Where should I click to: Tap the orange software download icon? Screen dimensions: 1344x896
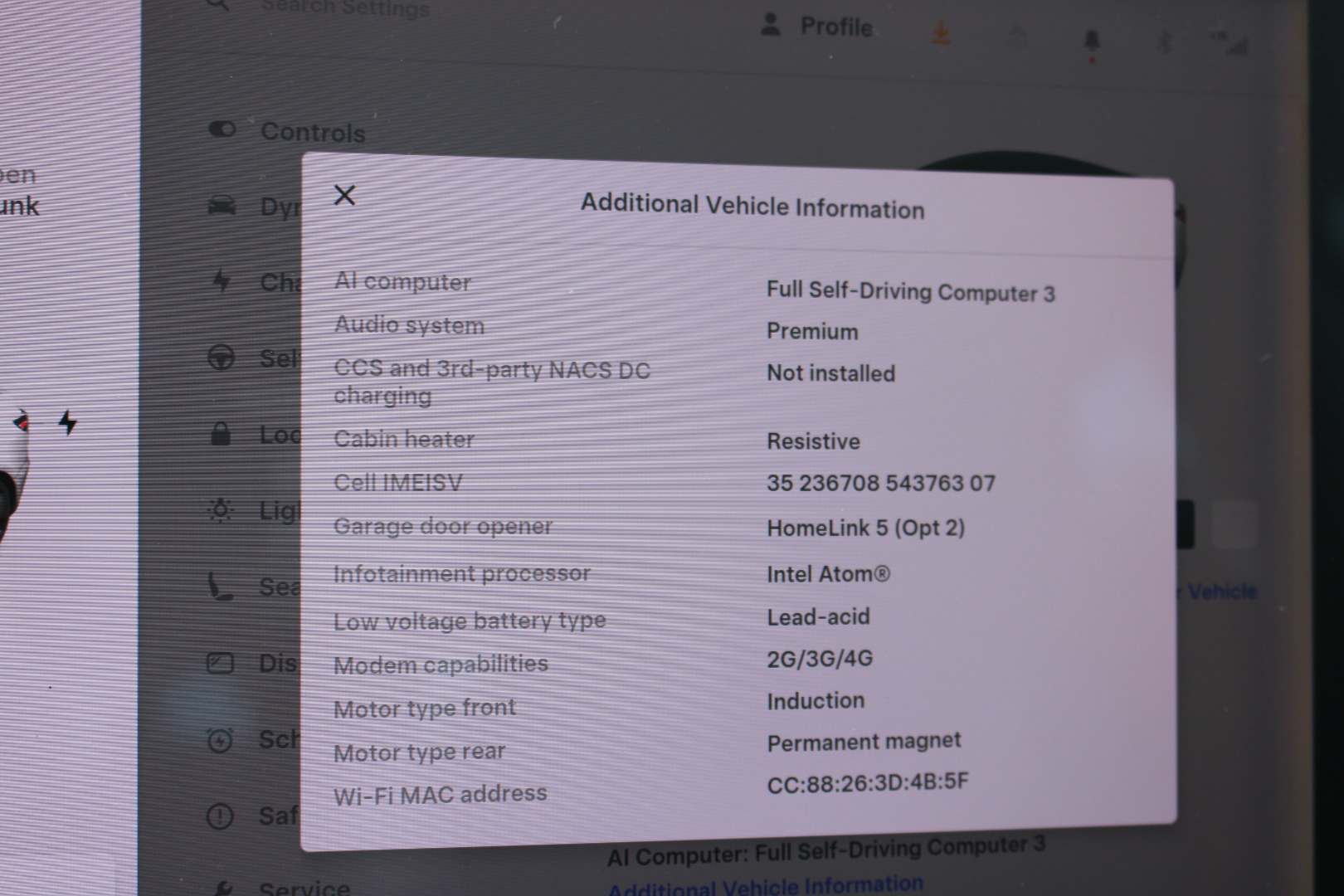pos(941,34)
